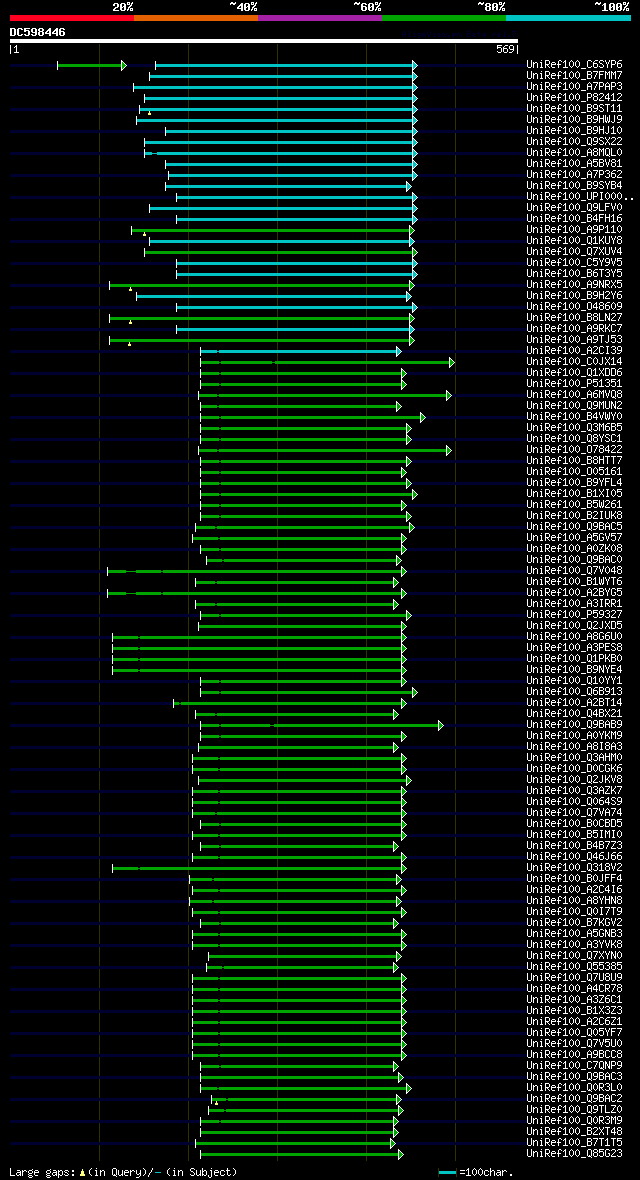Select the UniRef100_Q55385 label
This screenshot has width=640, height=1180.
pos(574,965)
